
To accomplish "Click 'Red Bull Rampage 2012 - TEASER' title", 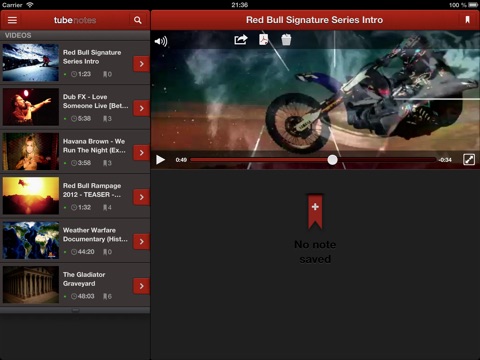I will 92,190.
